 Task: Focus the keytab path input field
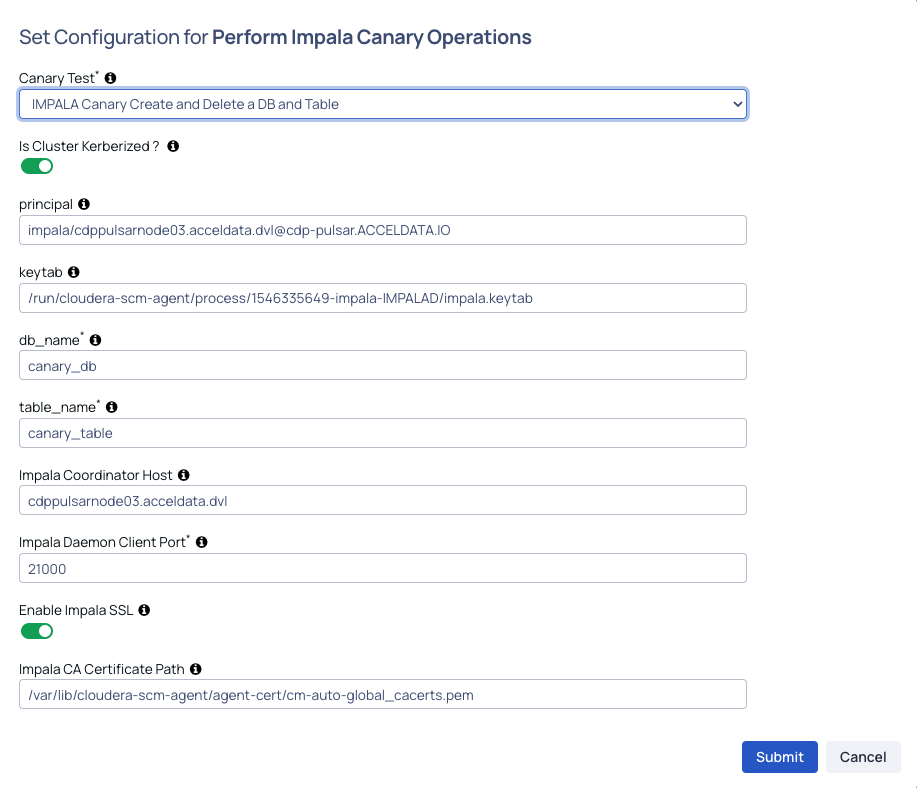point(383,298)
